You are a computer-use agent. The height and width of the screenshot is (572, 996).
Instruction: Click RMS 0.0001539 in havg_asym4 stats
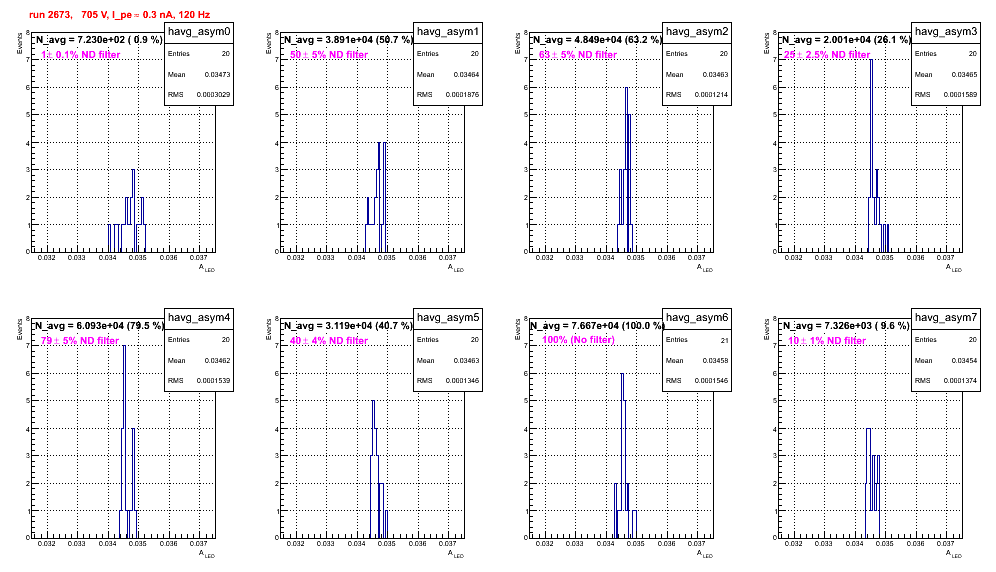tap(199, 381)
